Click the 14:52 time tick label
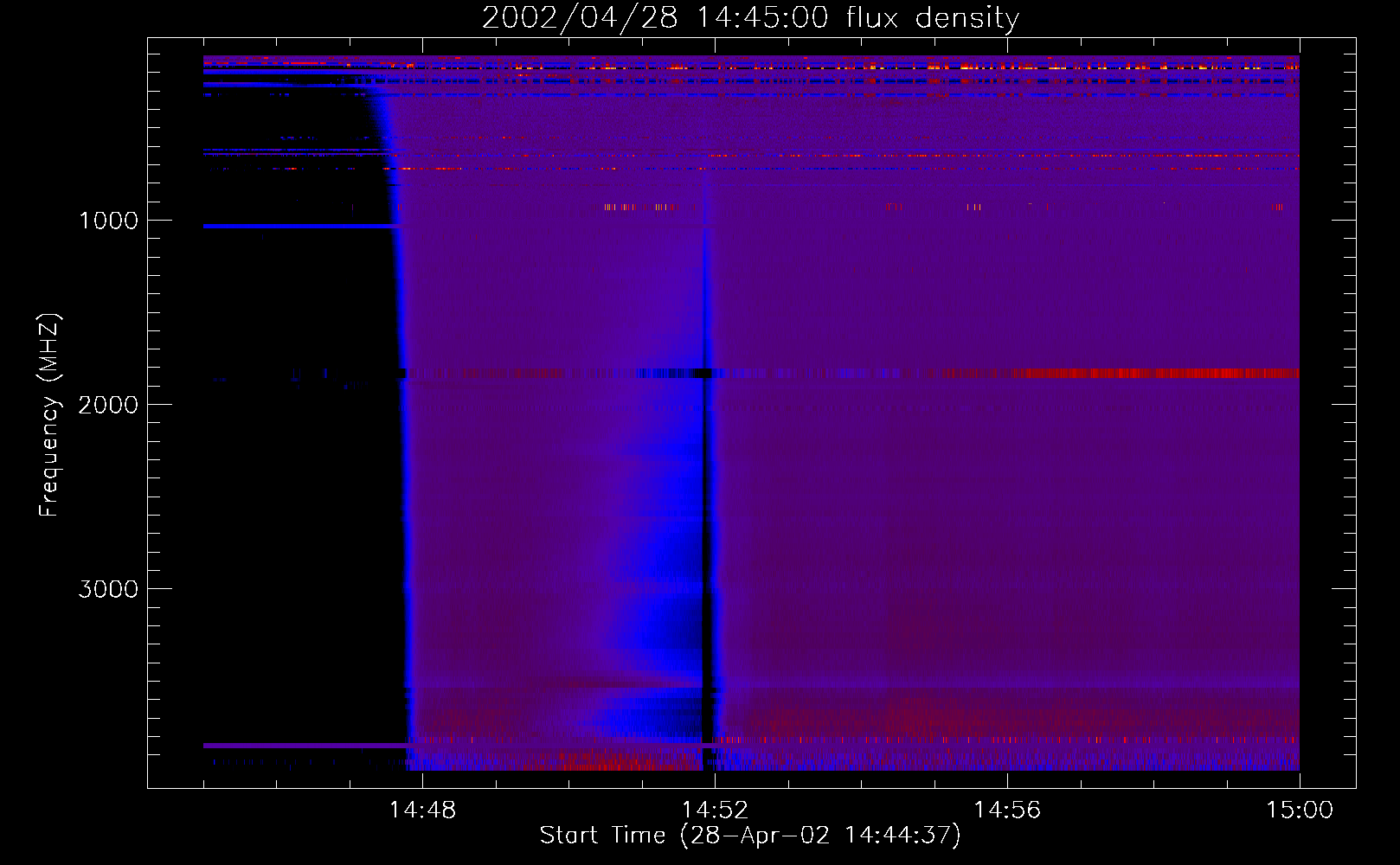Screen dimensions: 1400x865 pyautogui.click(x=715, y=811)
